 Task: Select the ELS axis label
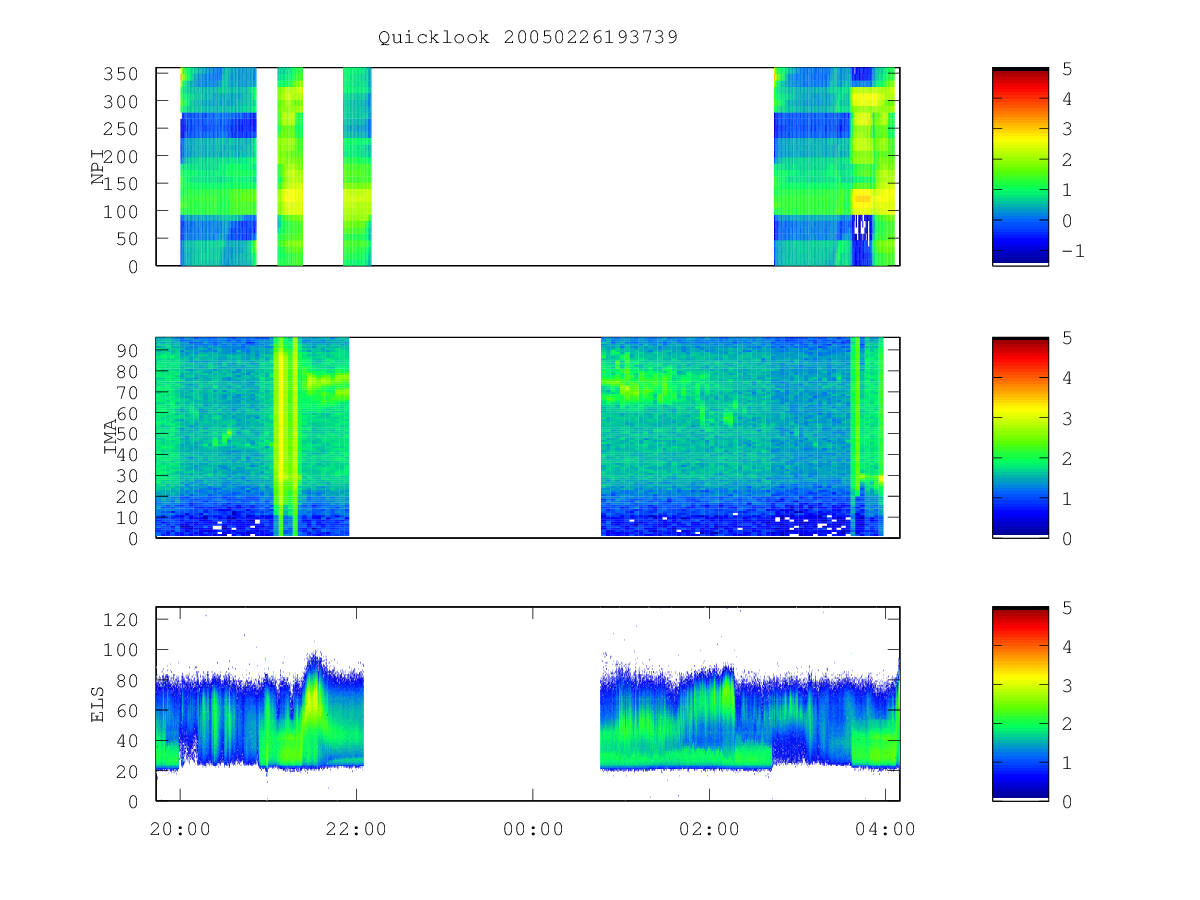pos(99,704)
